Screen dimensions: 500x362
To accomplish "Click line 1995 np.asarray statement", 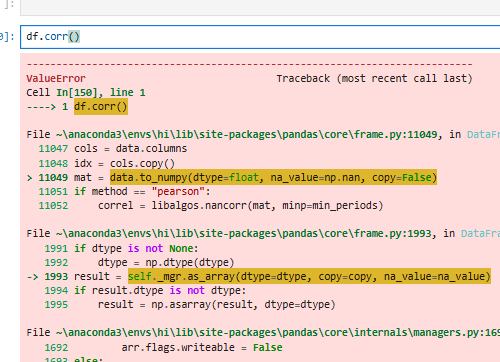I will click(x=190, y=305).
